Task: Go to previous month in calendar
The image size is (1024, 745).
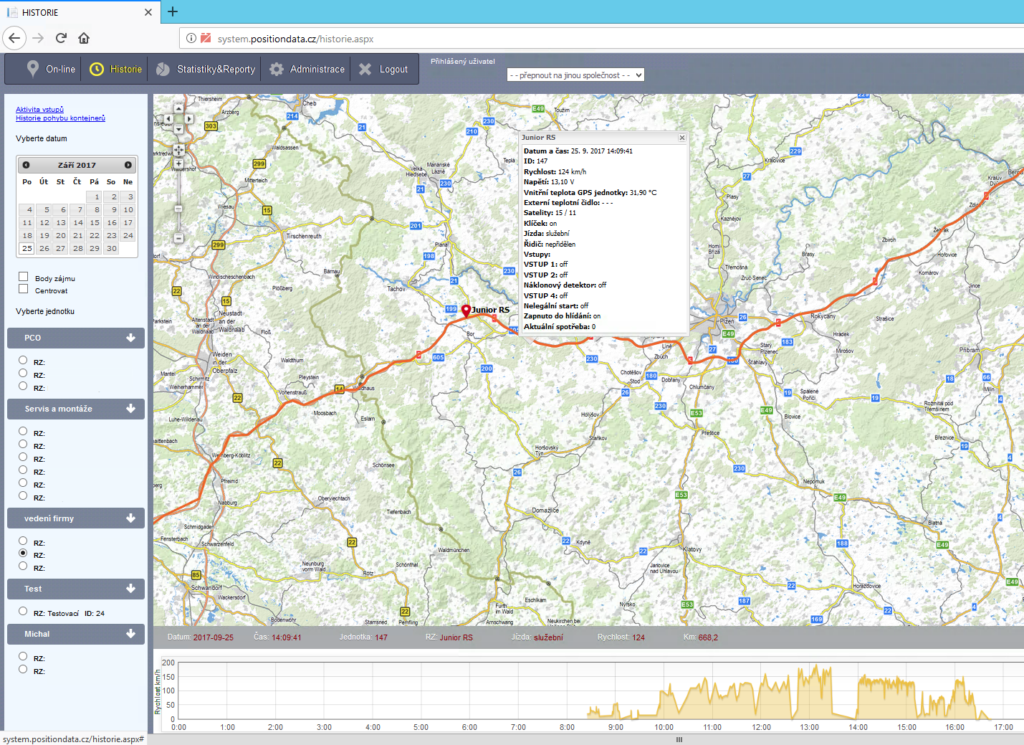Action: (26, 165)
